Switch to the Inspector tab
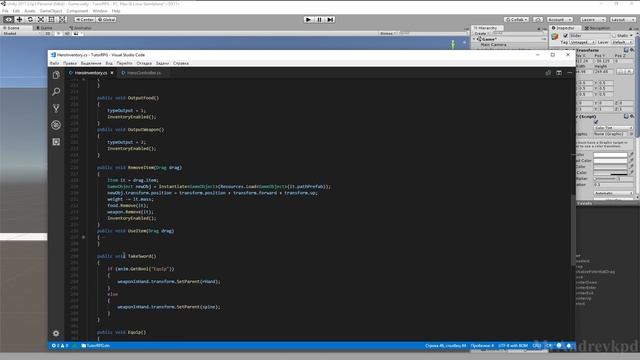Image resolution: width=640 pixels, height=360 pixels. (x=565, y=28)
